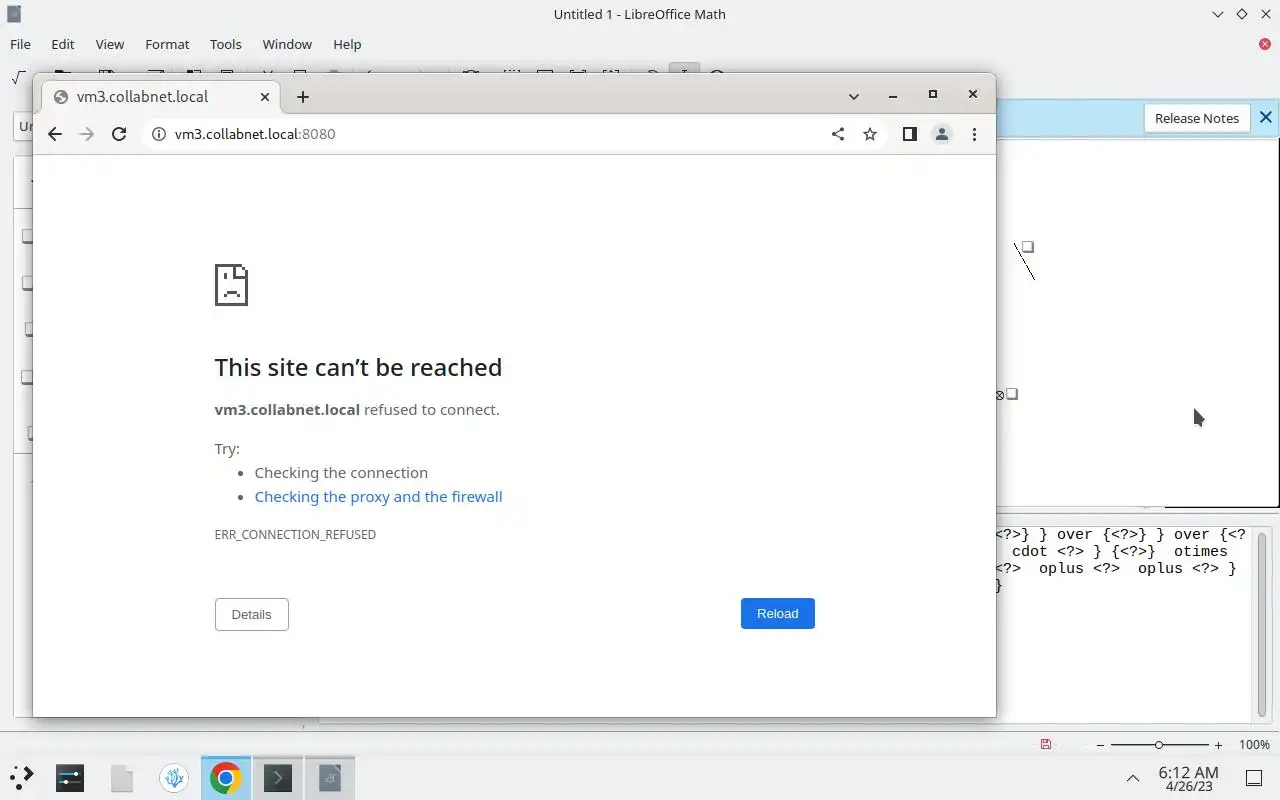Screen dimensions: 1280x800
Task: Open the LibreOffice View menu
Action: point(110,44)
